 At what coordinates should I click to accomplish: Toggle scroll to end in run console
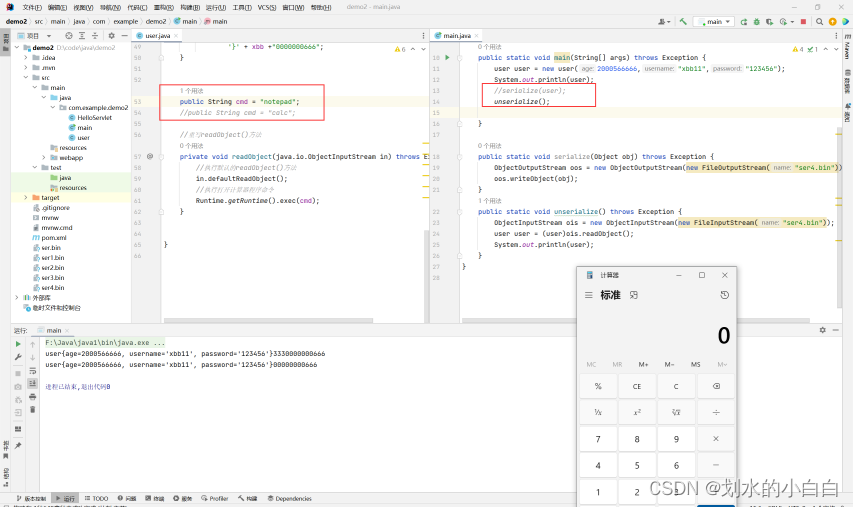pyautogui.click(x=33, y=384)
